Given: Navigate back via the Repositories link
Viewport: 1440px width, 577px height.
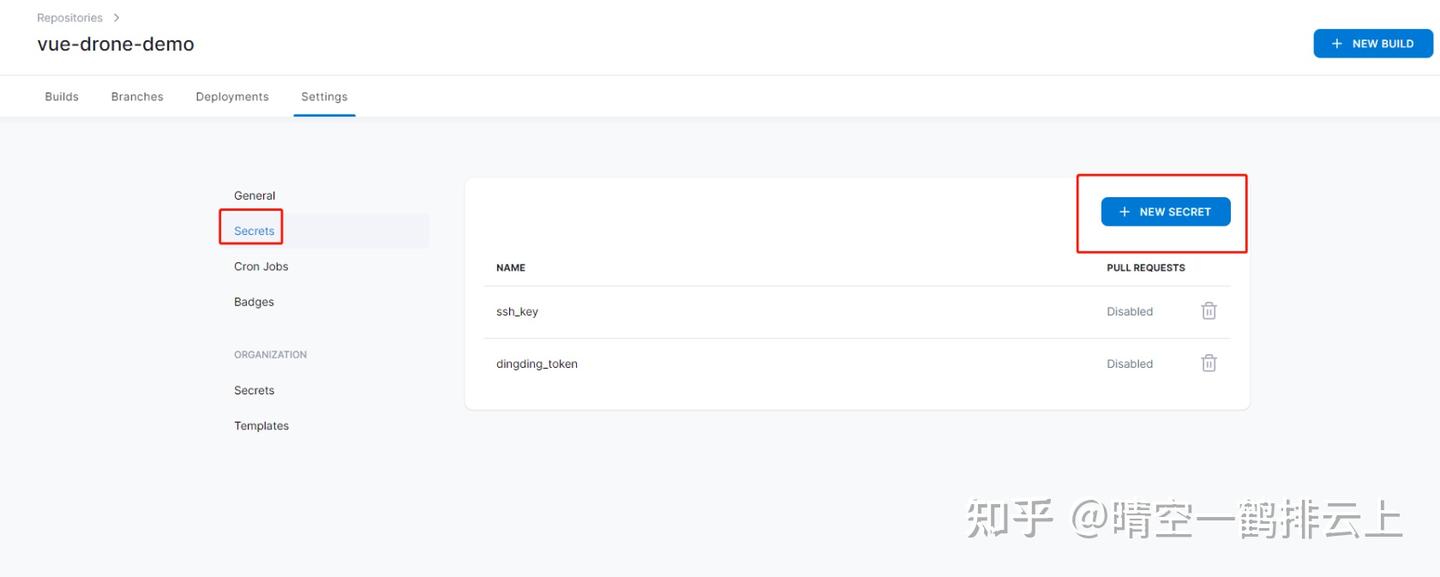Looking at the screenshot, I should [69, 17].
